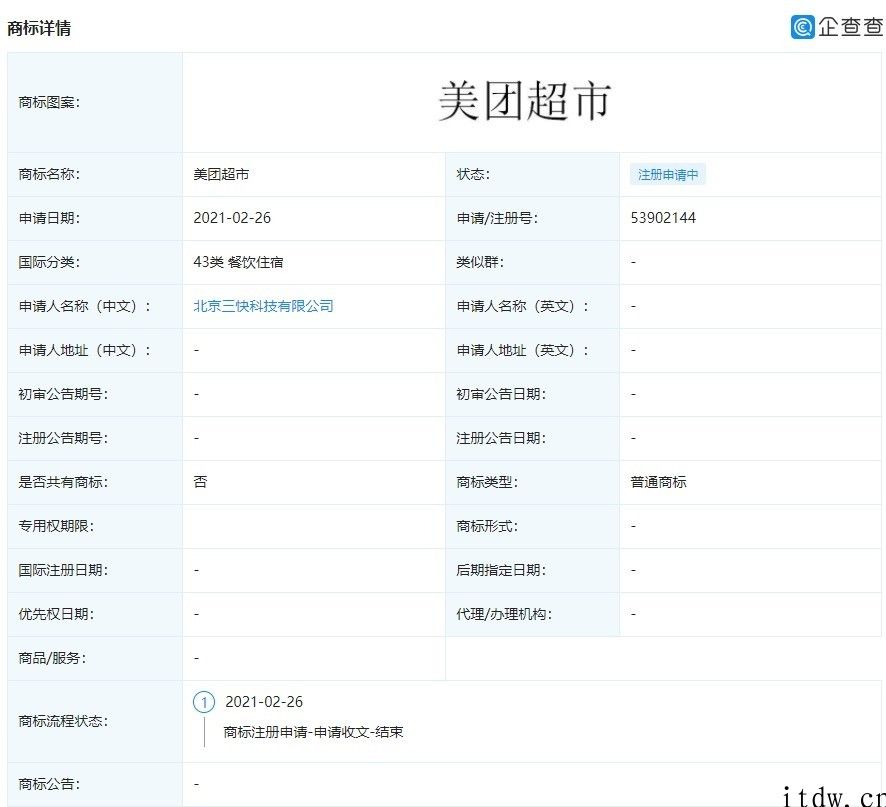Select the 商标详情 heading
886x807 pixels.
39,28
